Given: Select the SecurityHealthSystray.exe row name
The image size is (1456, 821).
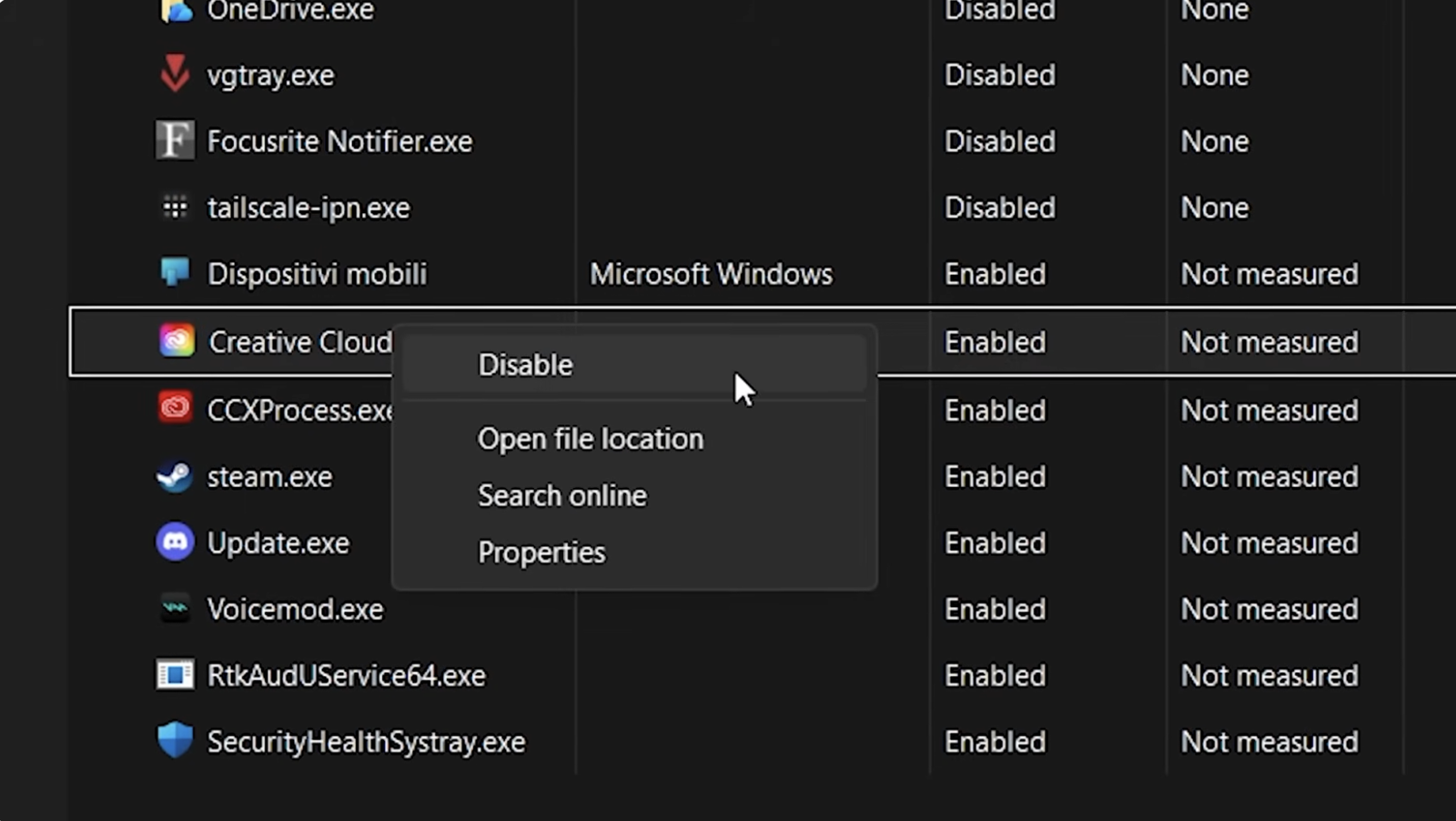Looking at the screenshot, I should tap(366, 742).
